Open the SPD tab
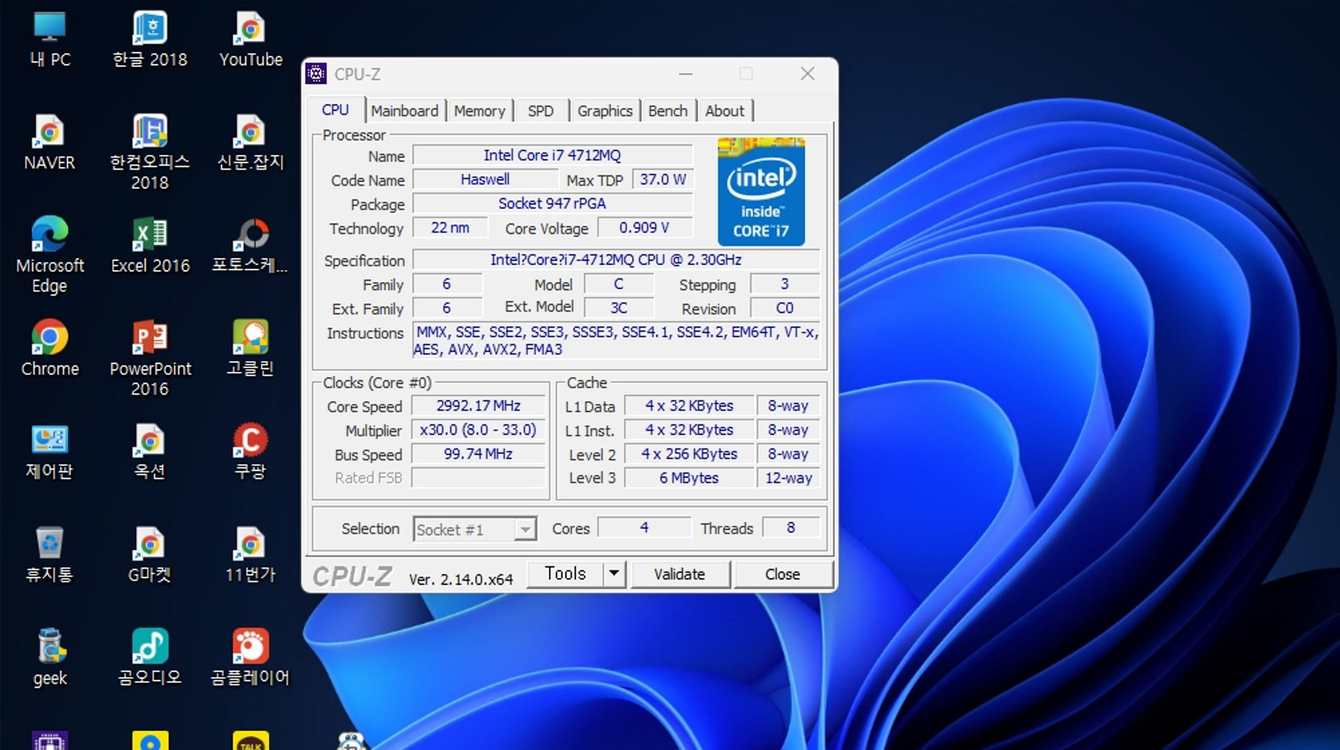Viewport: 1340px width, 750px height. 540,110
